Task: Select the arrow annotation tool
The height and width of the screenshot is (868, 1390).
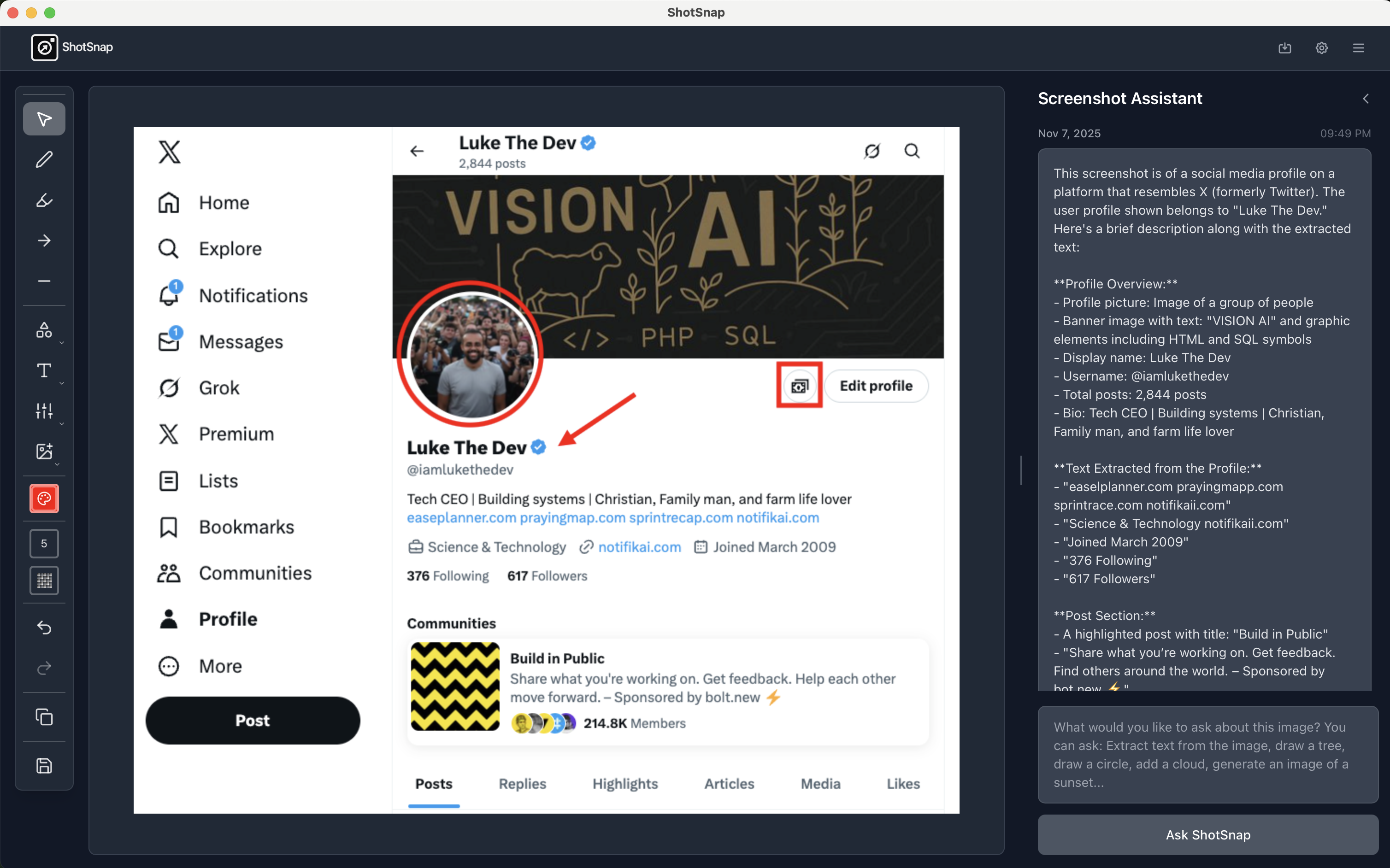Action: pyautogui.click(x=44, y=240)
